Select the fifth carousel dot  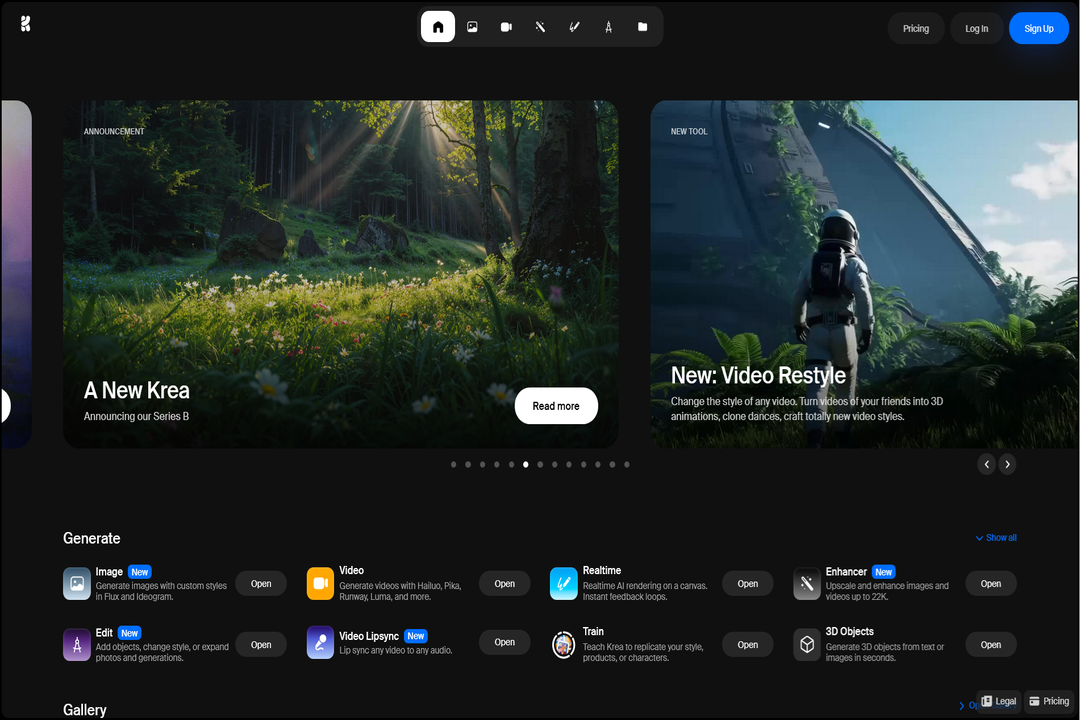coord(511,464)
